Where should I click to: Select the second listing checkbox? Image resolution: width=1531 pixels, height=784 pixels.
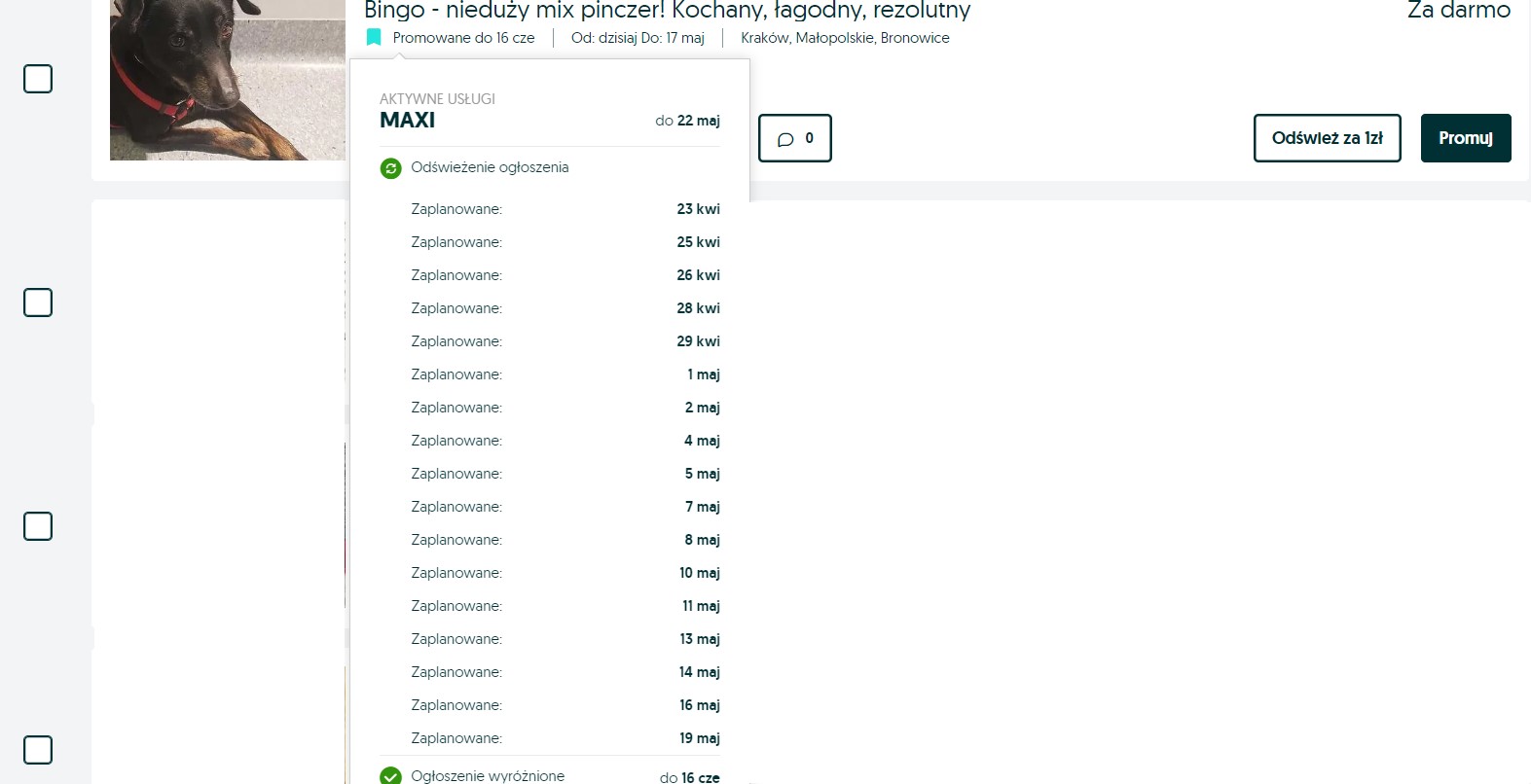point(38,303)
